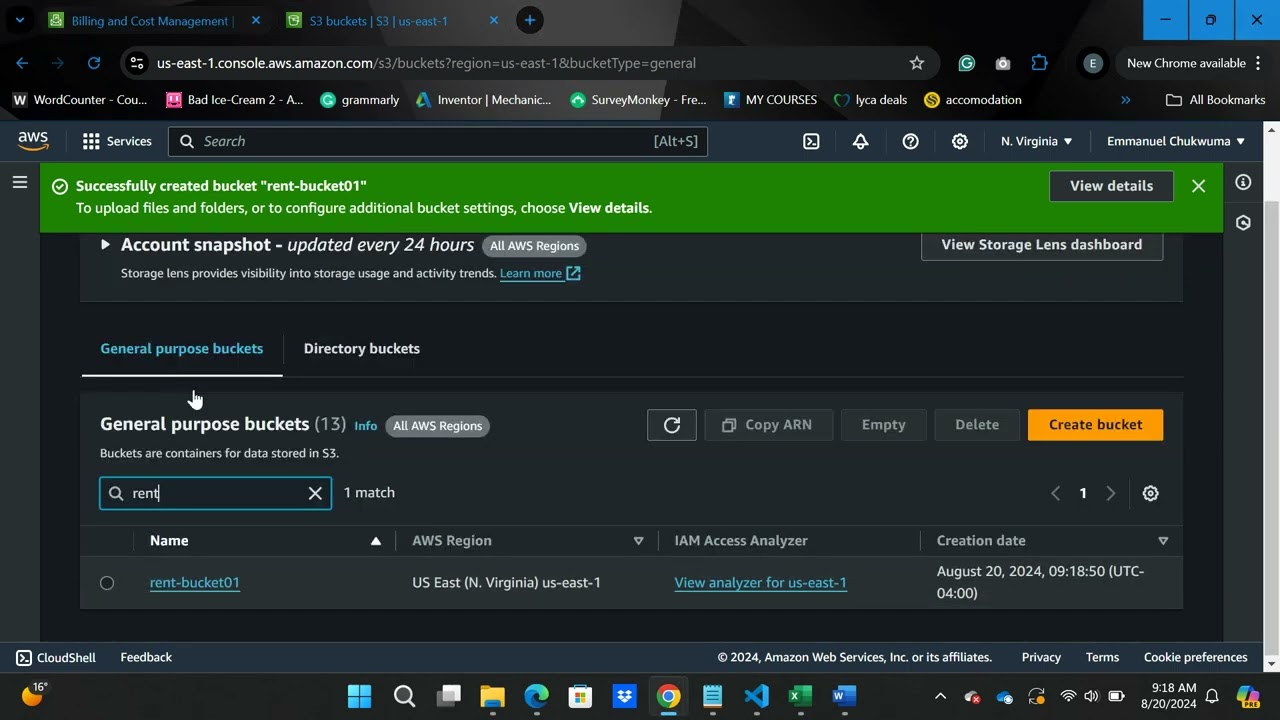Image resolution: width=1280 pixels, height=720 pixels.
Task: Select the rent-bucket01 radio button
Action: click(x=107, y=583)
